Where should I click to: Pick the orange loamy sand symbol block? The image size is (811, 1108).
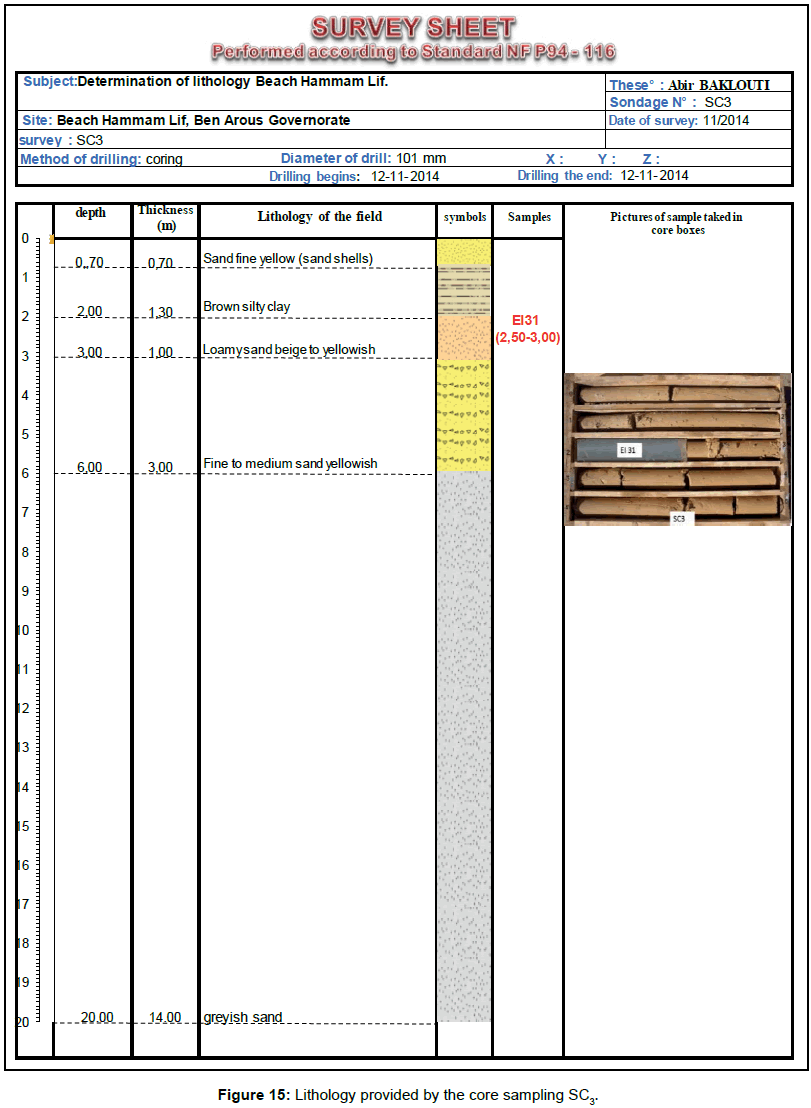click(464, 337)
